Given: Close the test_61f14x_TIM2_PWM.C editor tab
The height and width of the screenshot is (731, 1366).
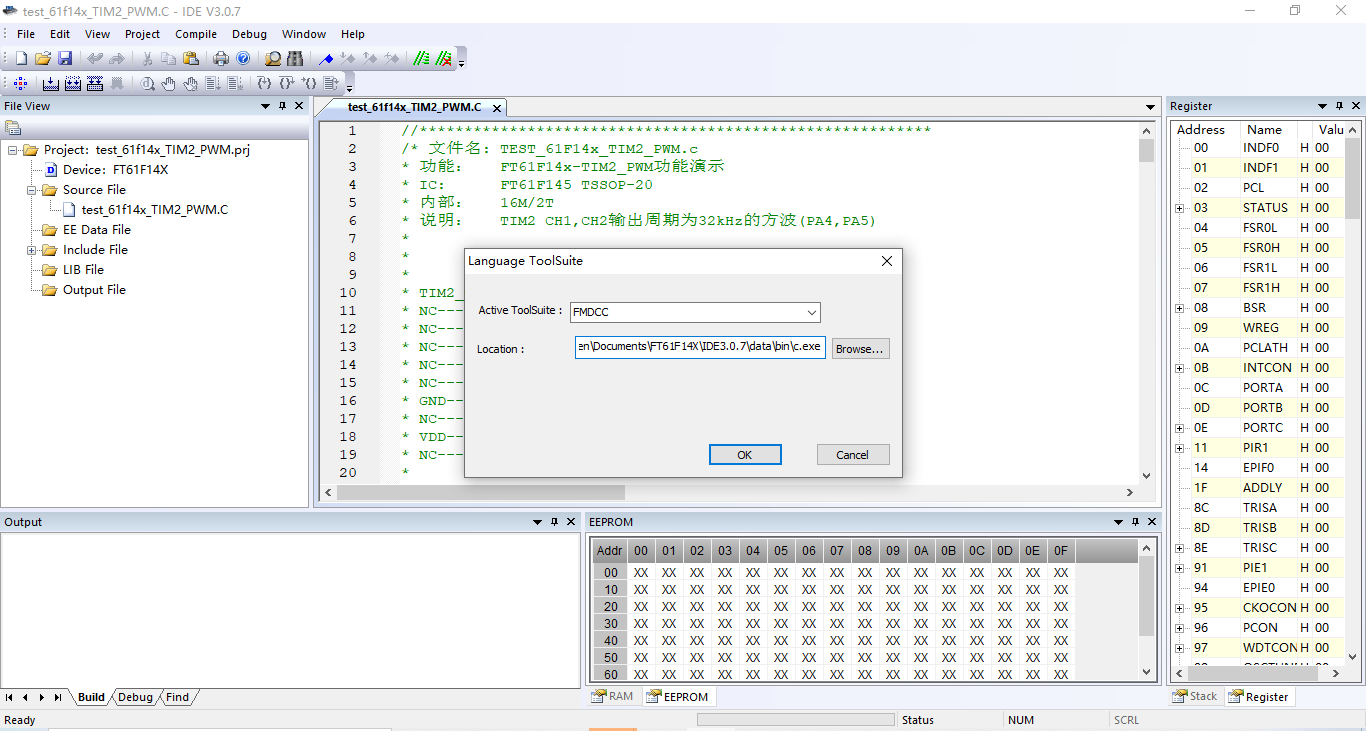Looking at the screenshot, I should 497,108.
